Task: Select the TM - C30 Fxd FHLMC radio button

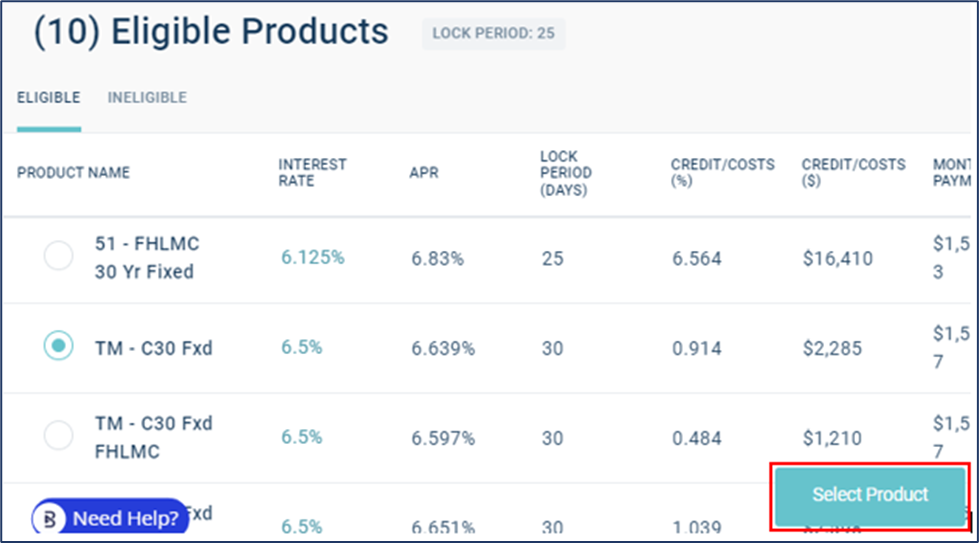Action: [x=58, y=435]
